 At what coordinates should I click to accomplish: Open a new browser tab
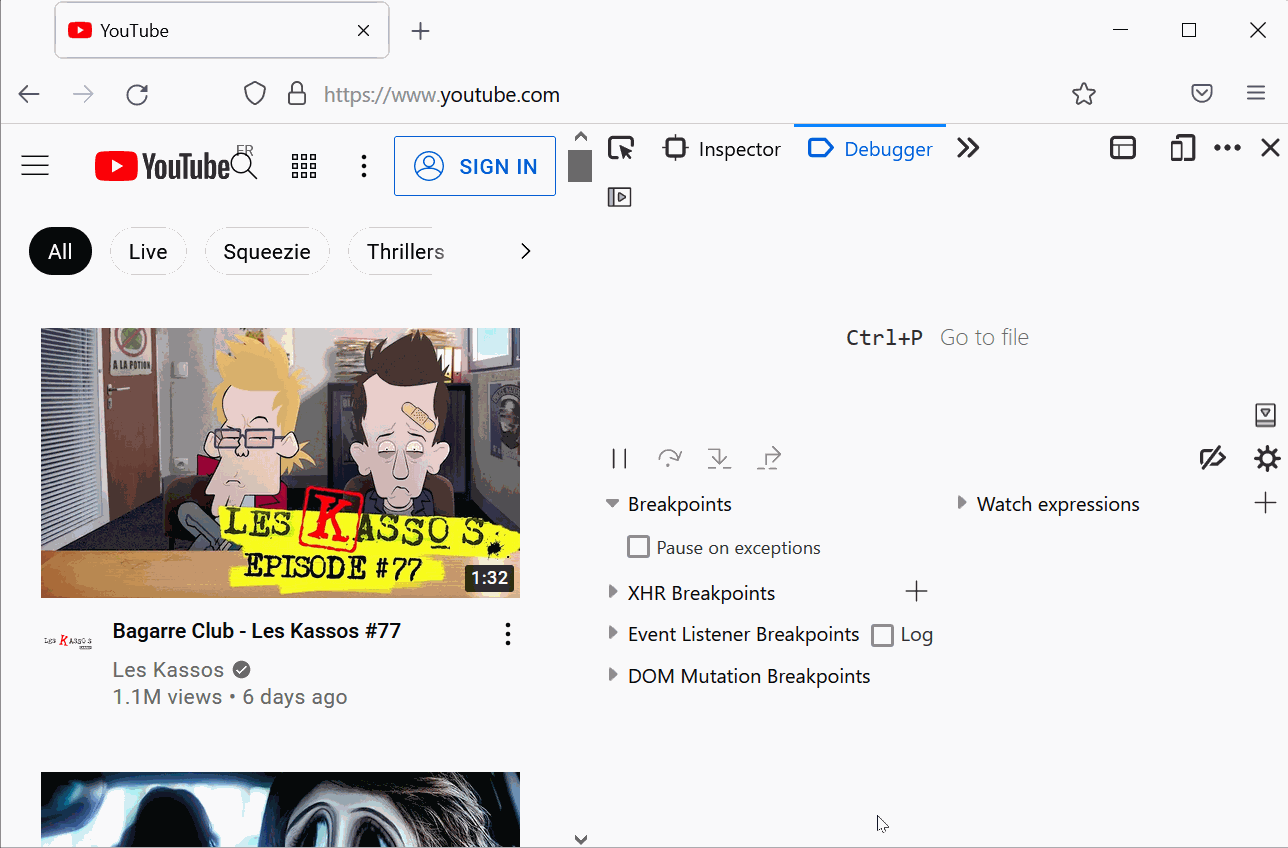tap(421, 31)
